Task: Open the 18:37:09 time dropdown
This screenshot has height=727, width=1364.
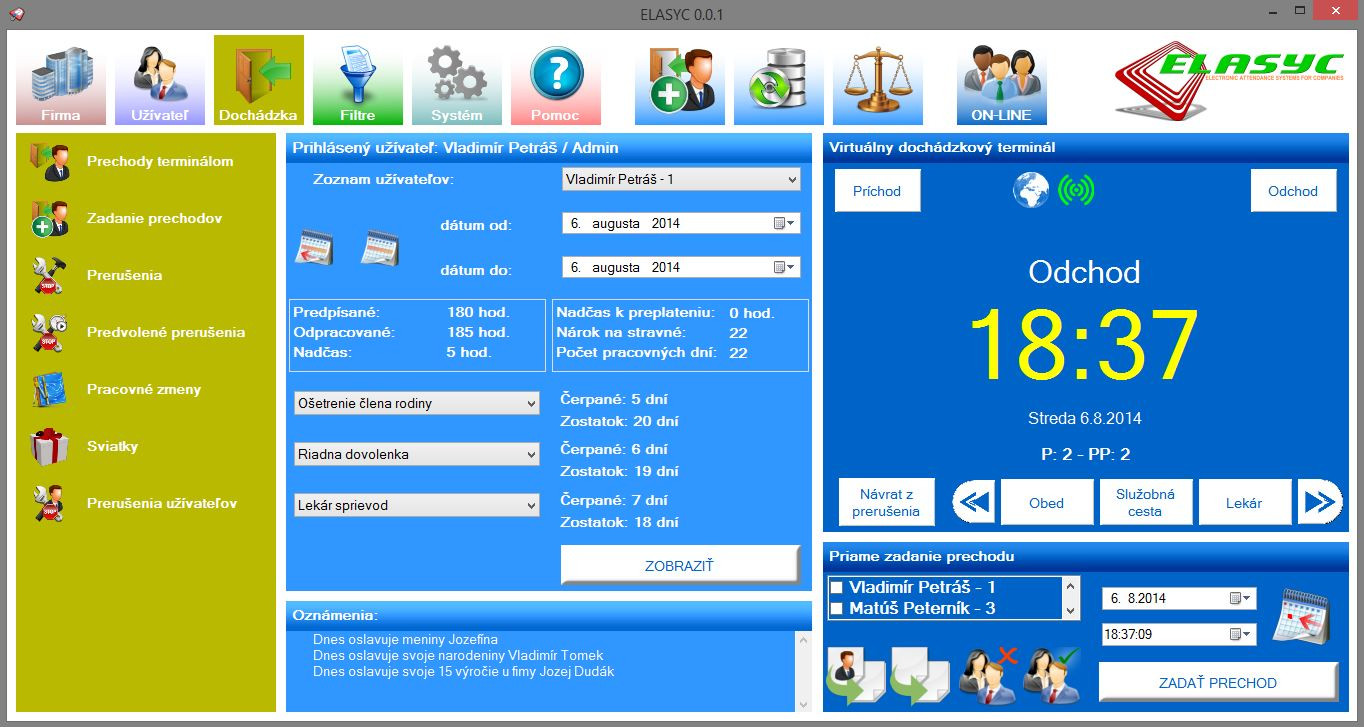Action: click(x=1240, y=634)
